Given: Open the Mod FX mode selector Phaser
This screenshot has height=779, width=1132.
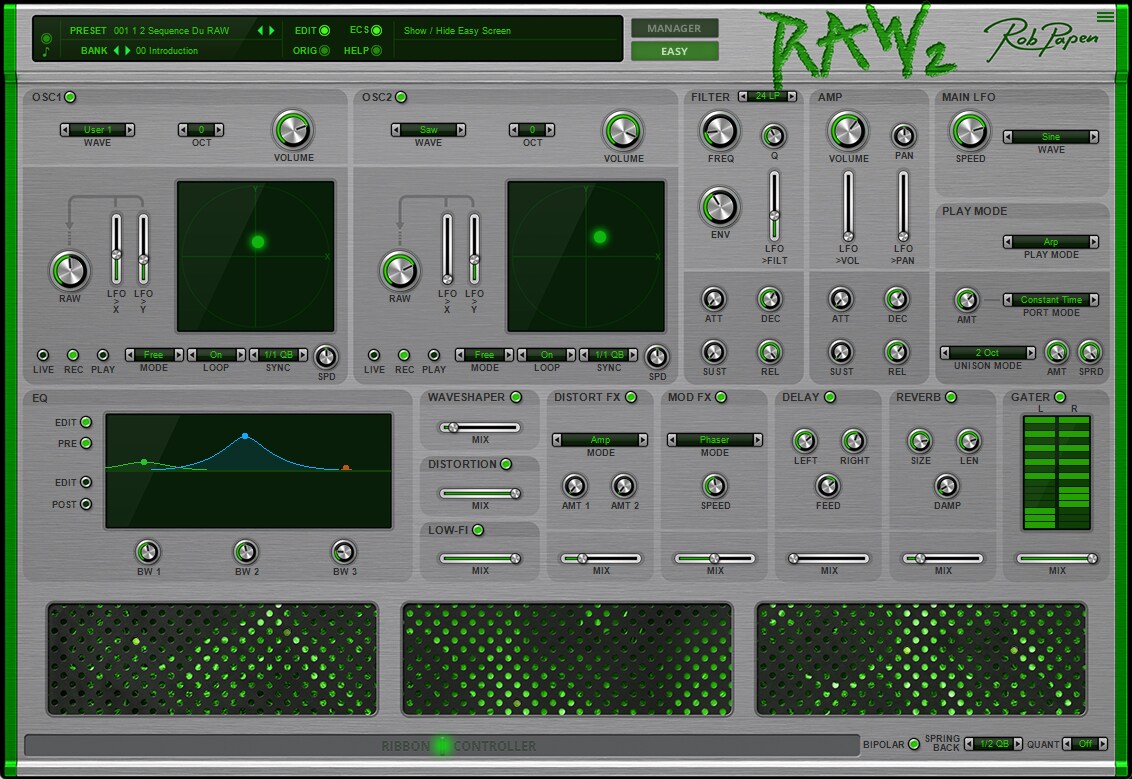Looking at the screenshot, I should [714, 440].
